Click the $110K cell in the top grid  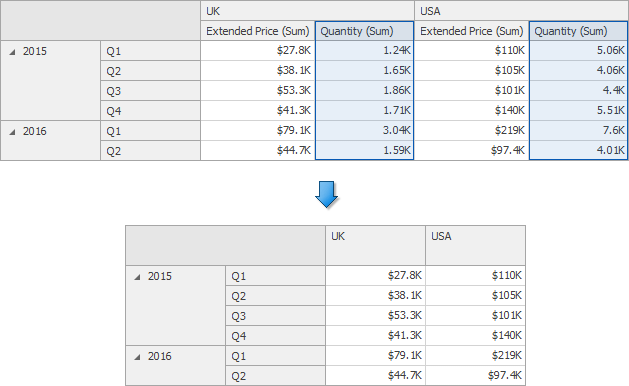tap(472, 51)
